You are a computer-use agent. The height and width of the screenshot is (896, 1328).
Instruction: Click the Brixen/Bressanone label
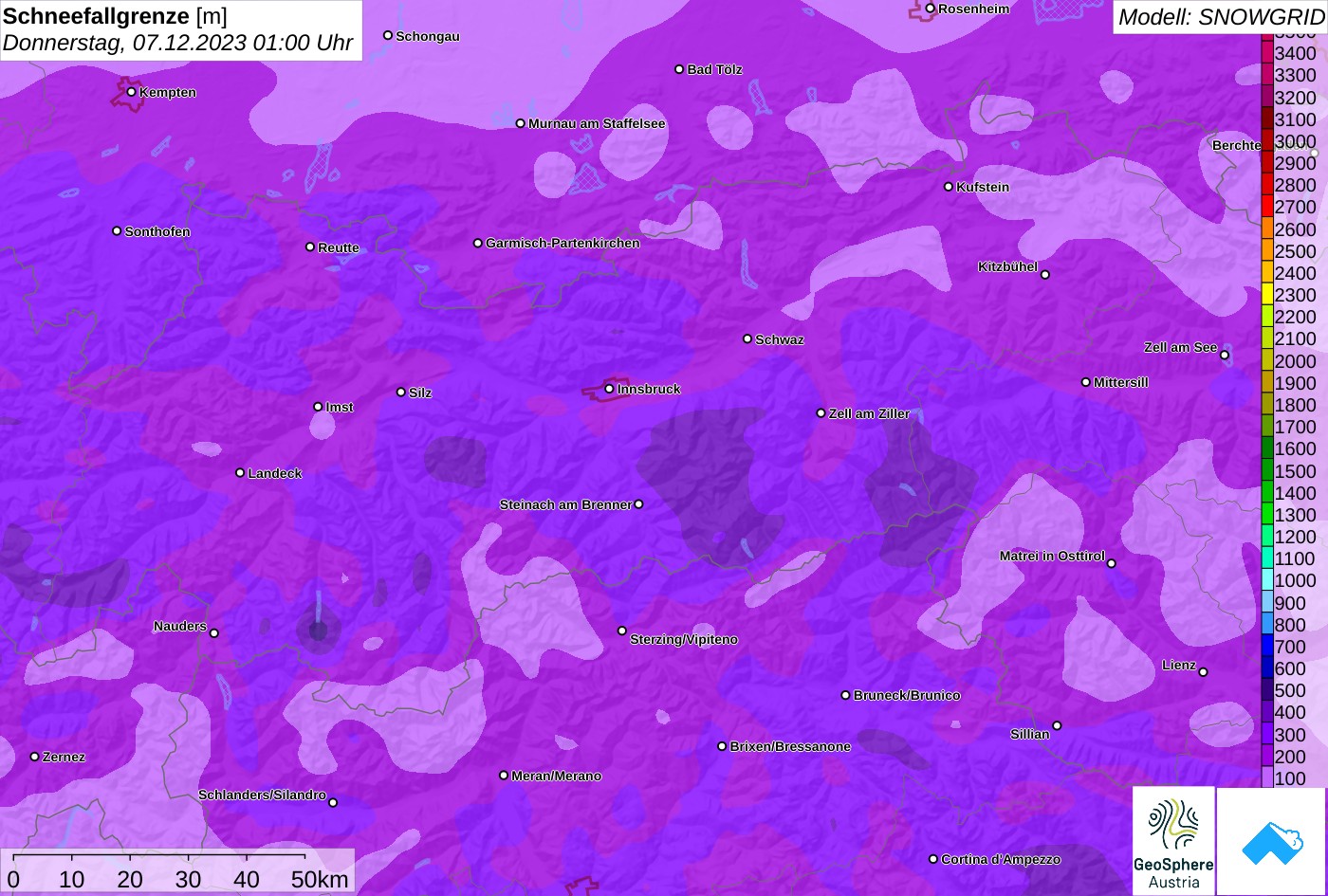point(790,746)
